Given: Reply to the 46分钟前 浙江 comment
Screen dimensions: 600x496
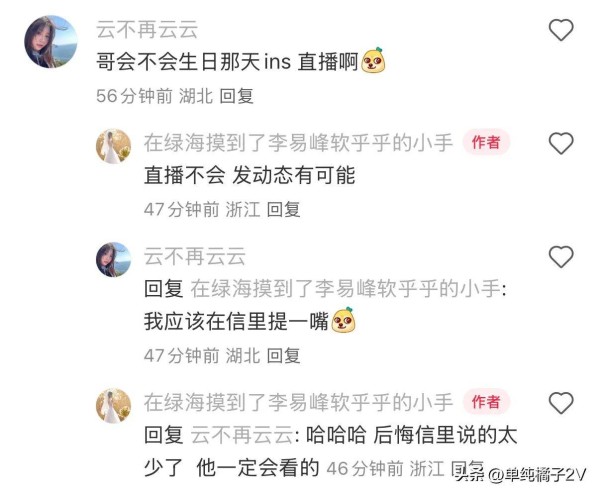Looking at the screenshot, I should 468,468.
